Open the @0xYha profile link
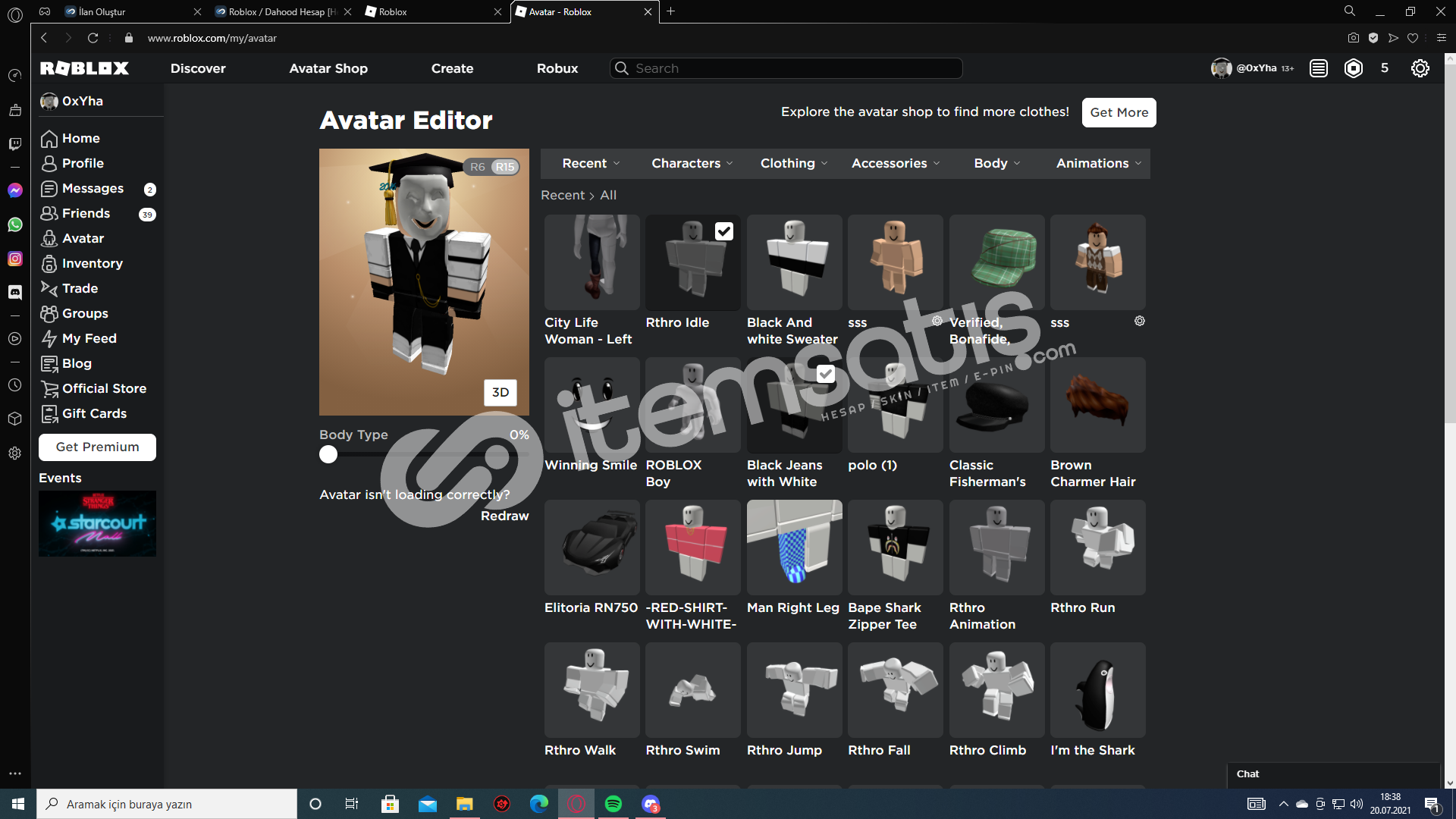Screen dimensions: 1456x819 click(1252, 68)
